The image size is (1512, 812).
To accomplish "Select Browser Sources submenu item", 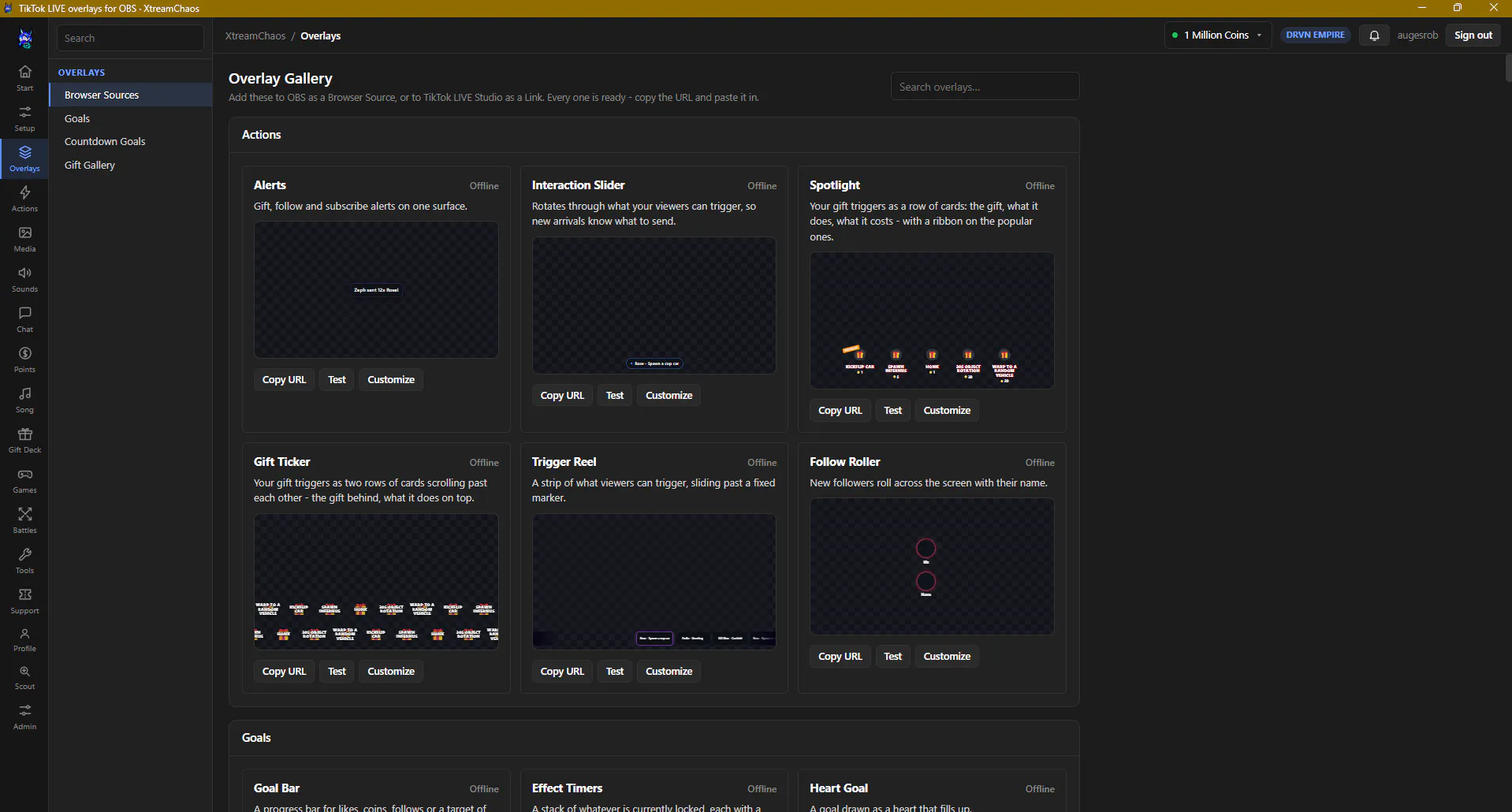I will click(x=131, y=95).
